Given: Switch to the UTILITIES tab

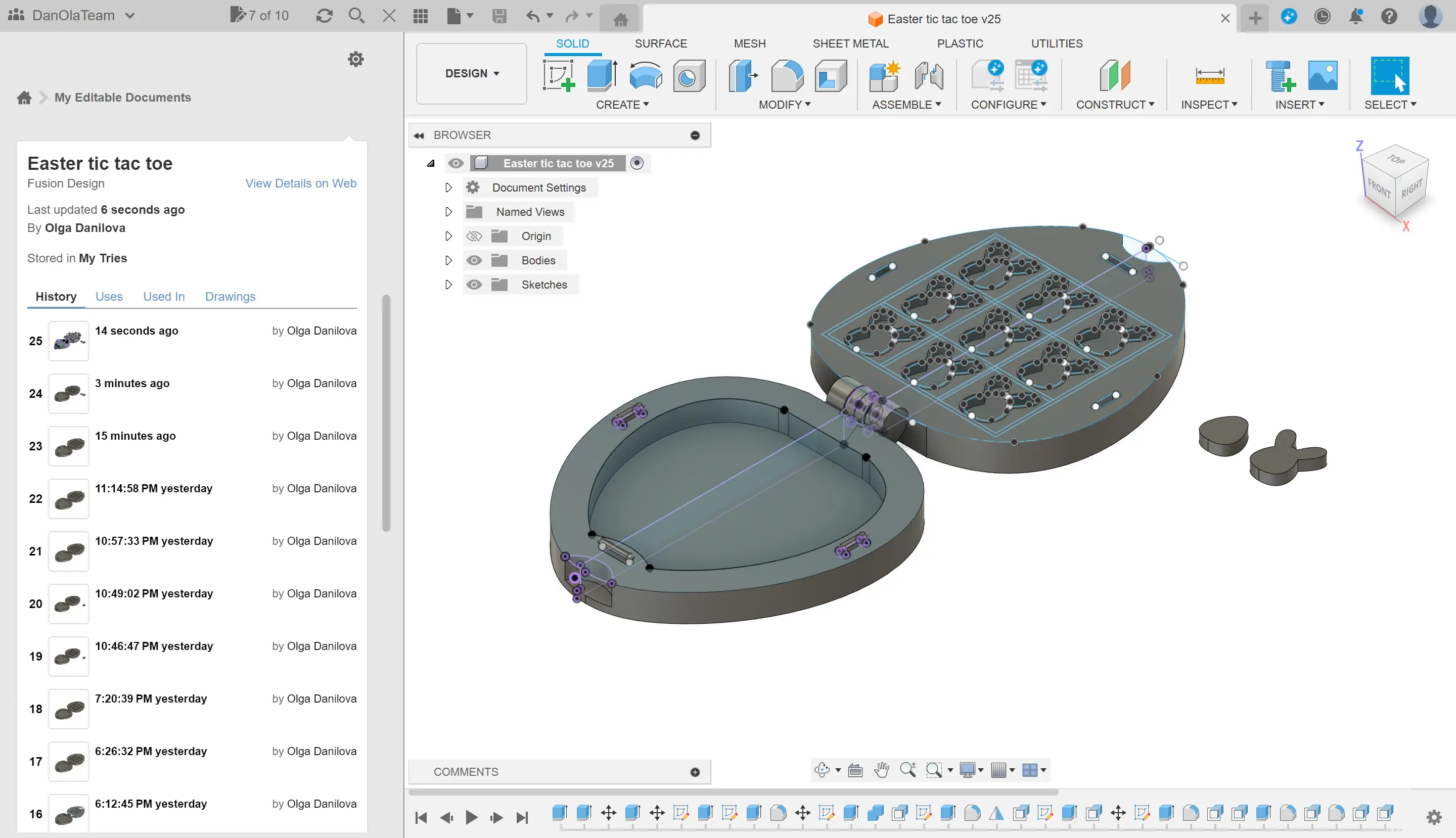Looking at the screenshot, I should click(x=1057, y=44).
